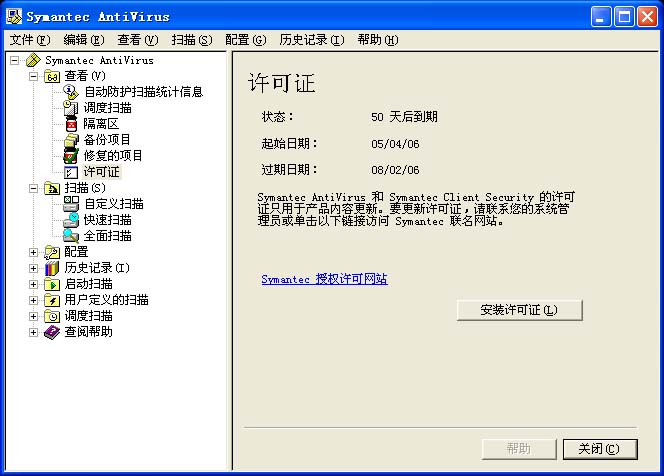Click the 隔离区 quarantine bottle icon
Viewport: 664px width, 476px height.
(x=71, y=124)
